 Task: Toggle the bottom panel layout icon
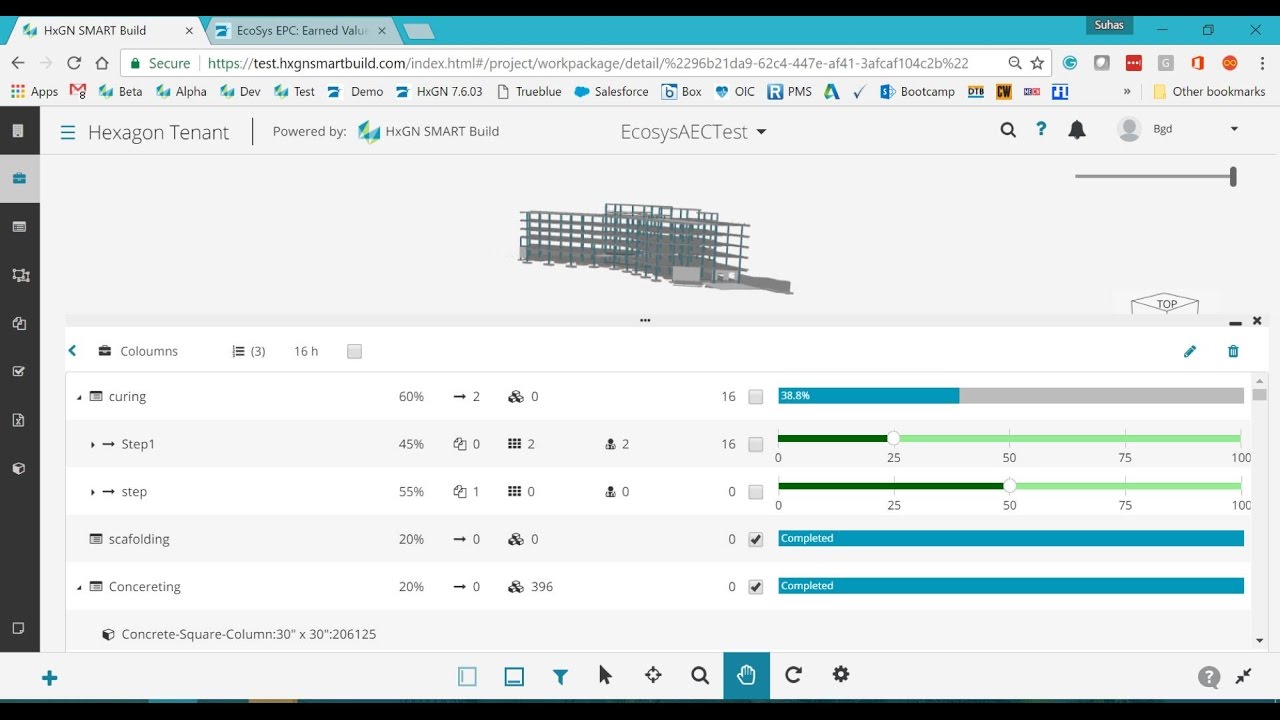pos(514,676)
